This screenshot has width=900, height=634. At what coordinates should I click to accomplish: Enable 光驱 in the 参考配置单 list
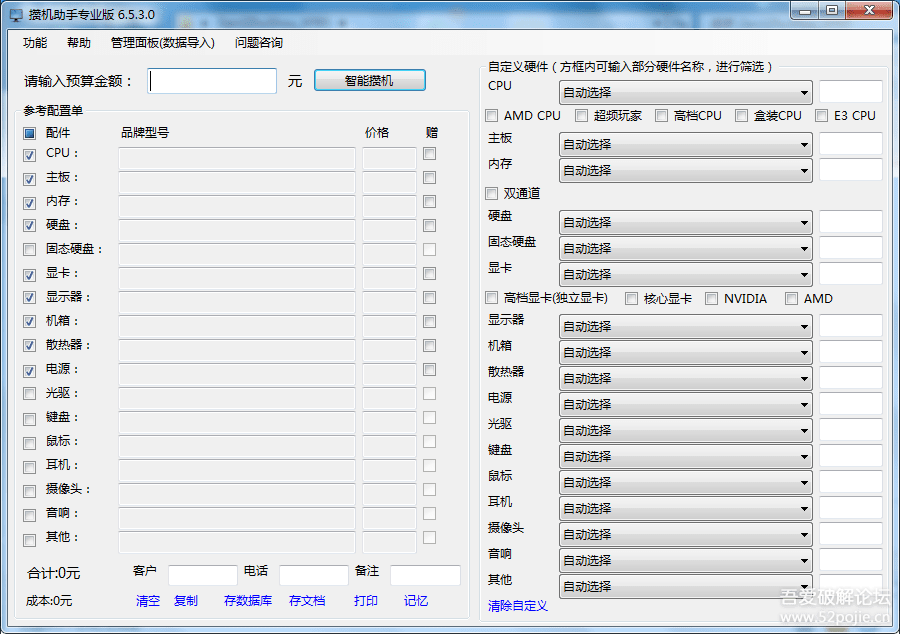(x=31, y=393)
